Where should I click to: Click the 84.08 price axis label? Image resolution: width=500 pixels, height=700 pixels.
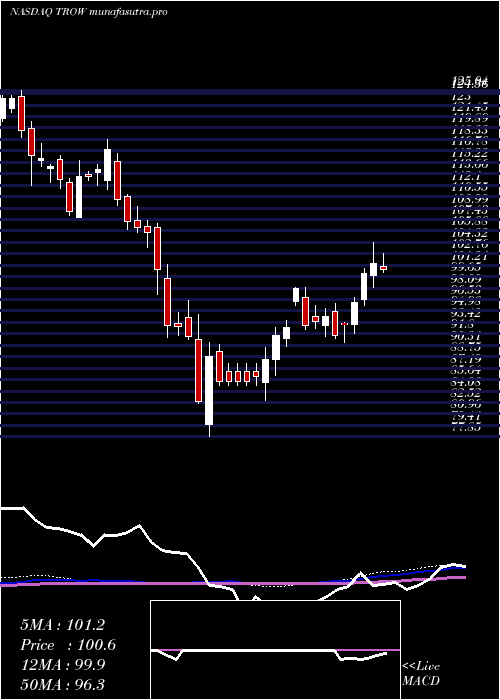(468, 383)
